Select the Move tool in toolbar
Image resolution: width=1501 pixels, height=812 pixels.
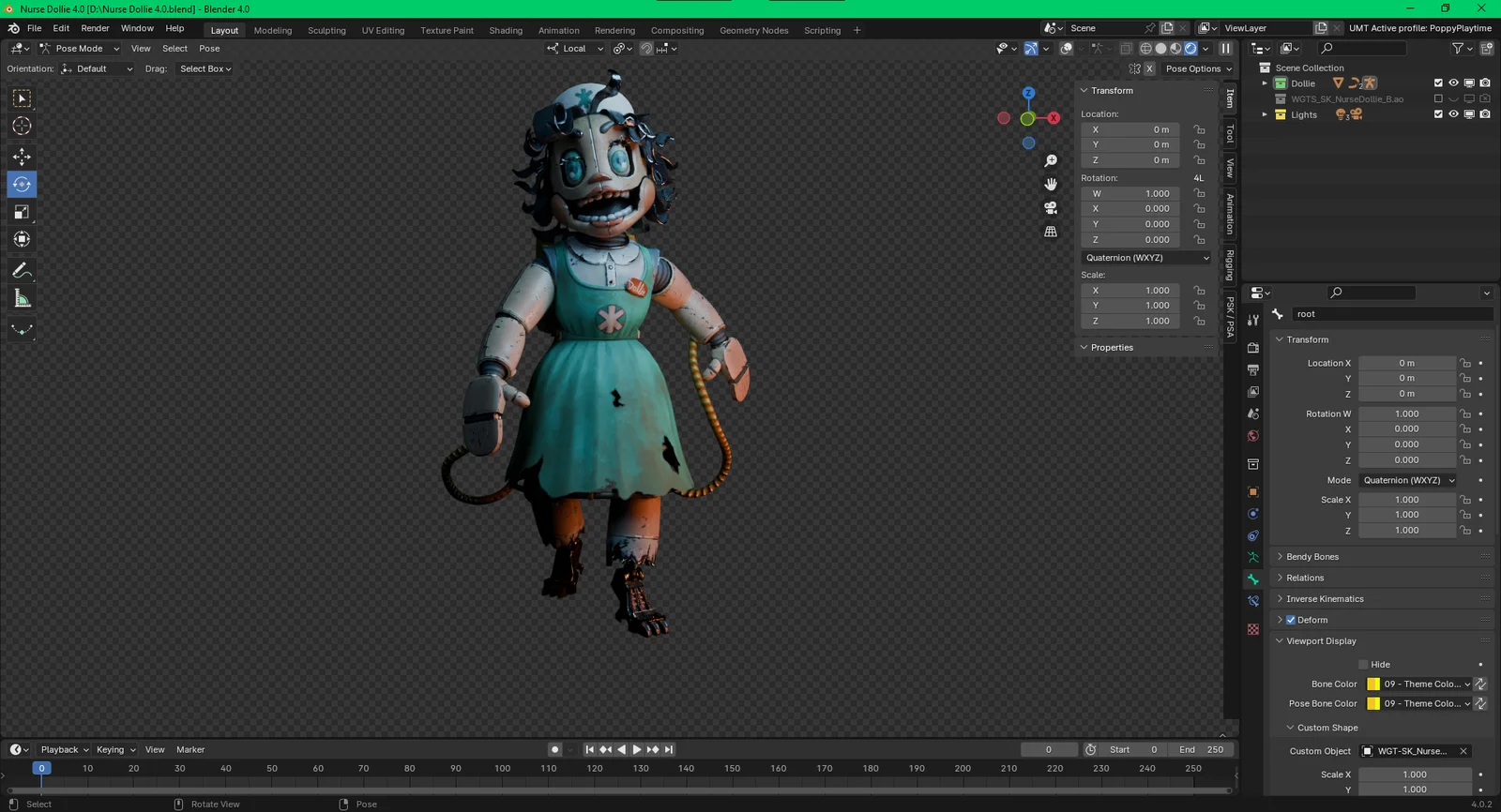coord(22,156)
